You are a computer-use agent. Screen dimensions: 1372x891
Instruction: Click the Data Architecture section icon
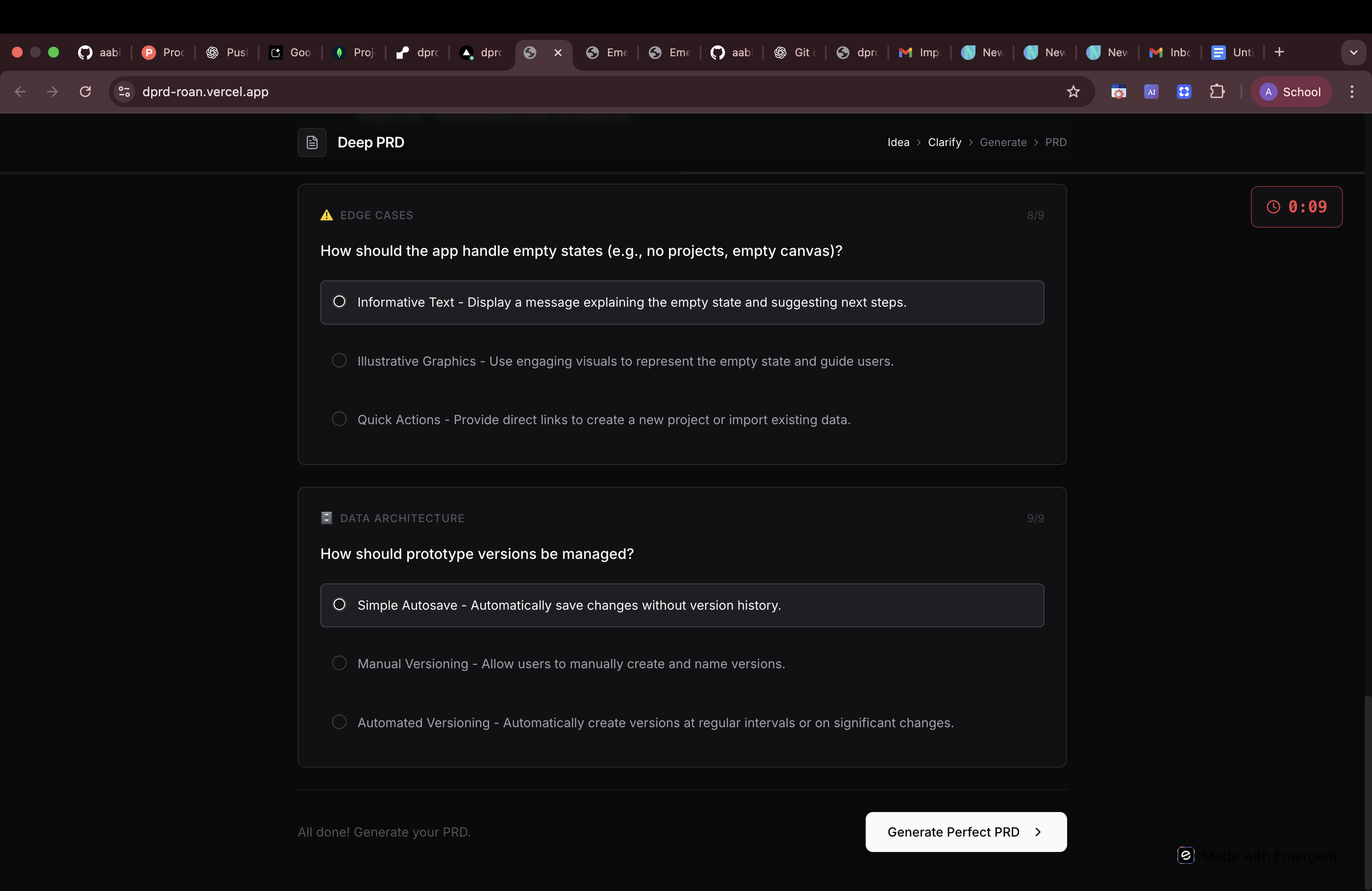pos(326,518)
